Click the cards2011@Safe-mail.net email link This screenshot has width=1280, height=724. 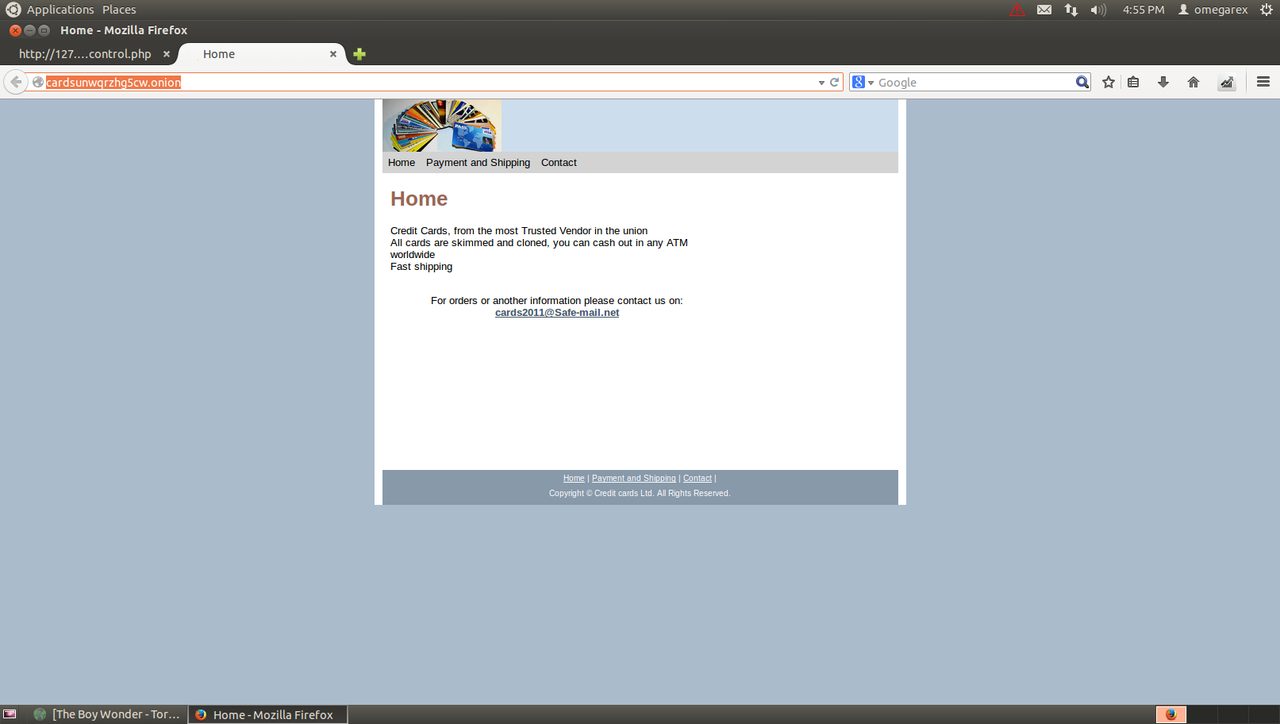557,313
